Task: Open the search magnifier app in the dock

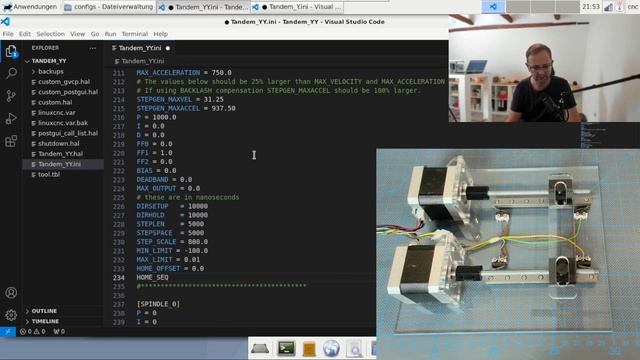Action: (x=354, y=350)
